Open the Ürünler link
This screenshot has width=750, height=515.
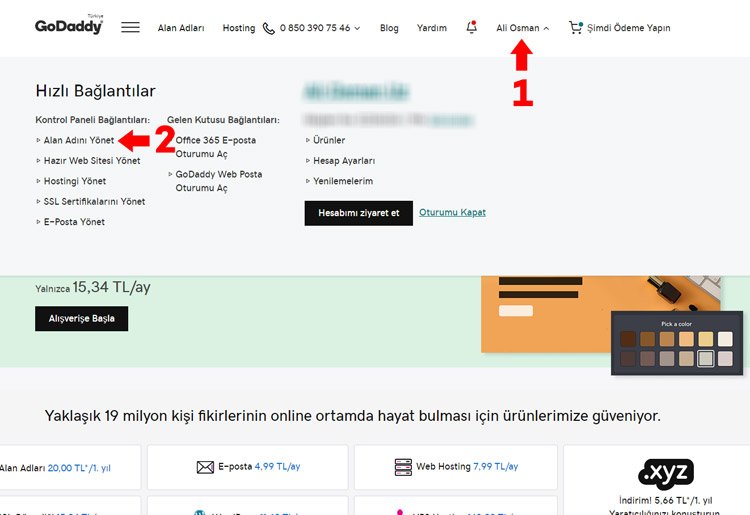point(329,140)
